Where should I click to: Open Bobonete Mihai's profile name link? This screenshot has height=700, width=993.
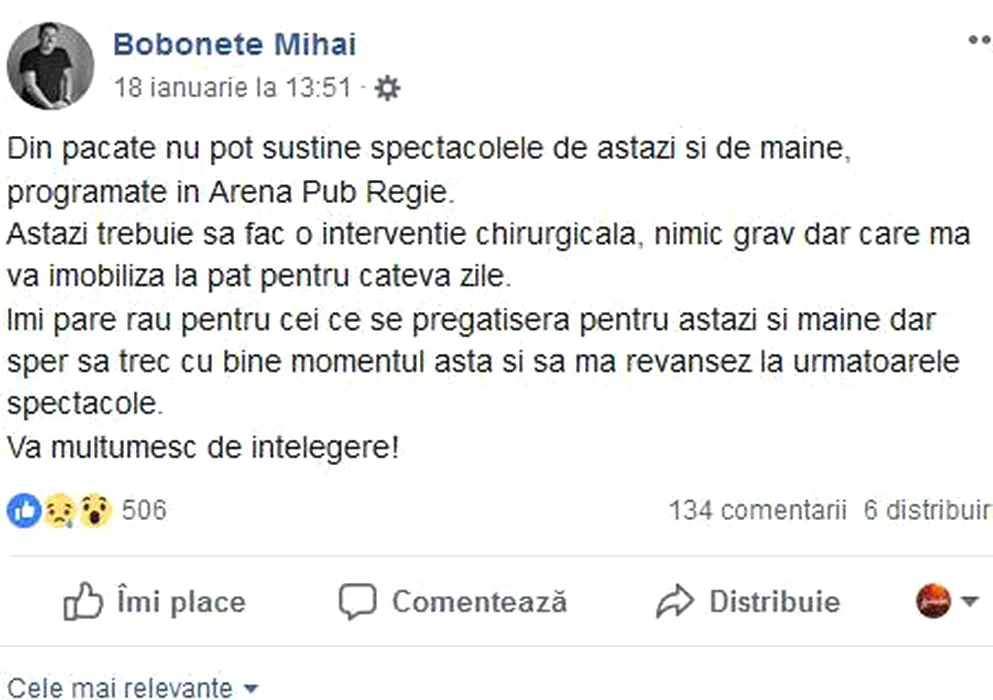[x=234, y=44]
